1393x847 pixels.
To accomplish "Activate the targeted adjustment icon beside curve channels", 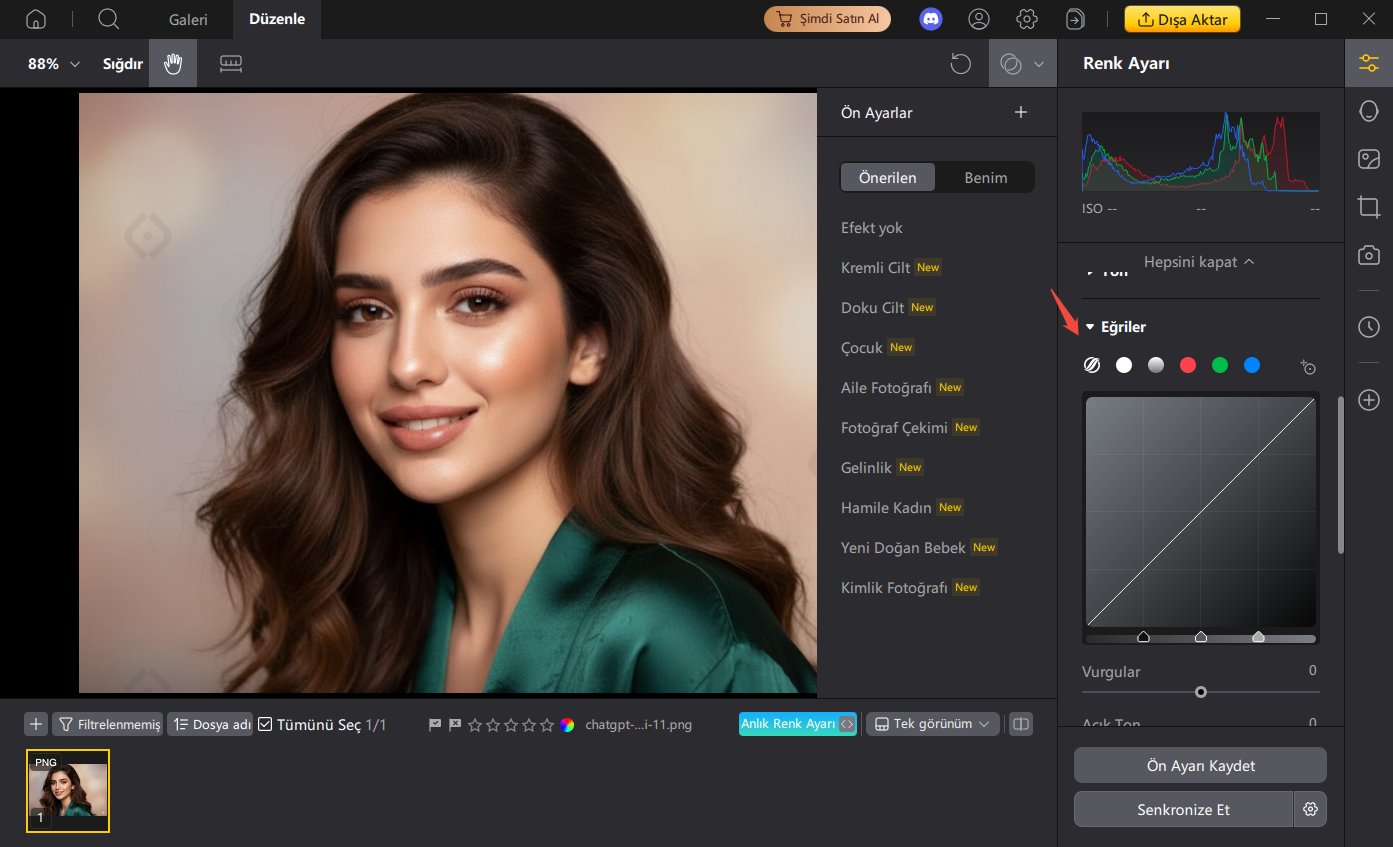I will pos(1309,366).
